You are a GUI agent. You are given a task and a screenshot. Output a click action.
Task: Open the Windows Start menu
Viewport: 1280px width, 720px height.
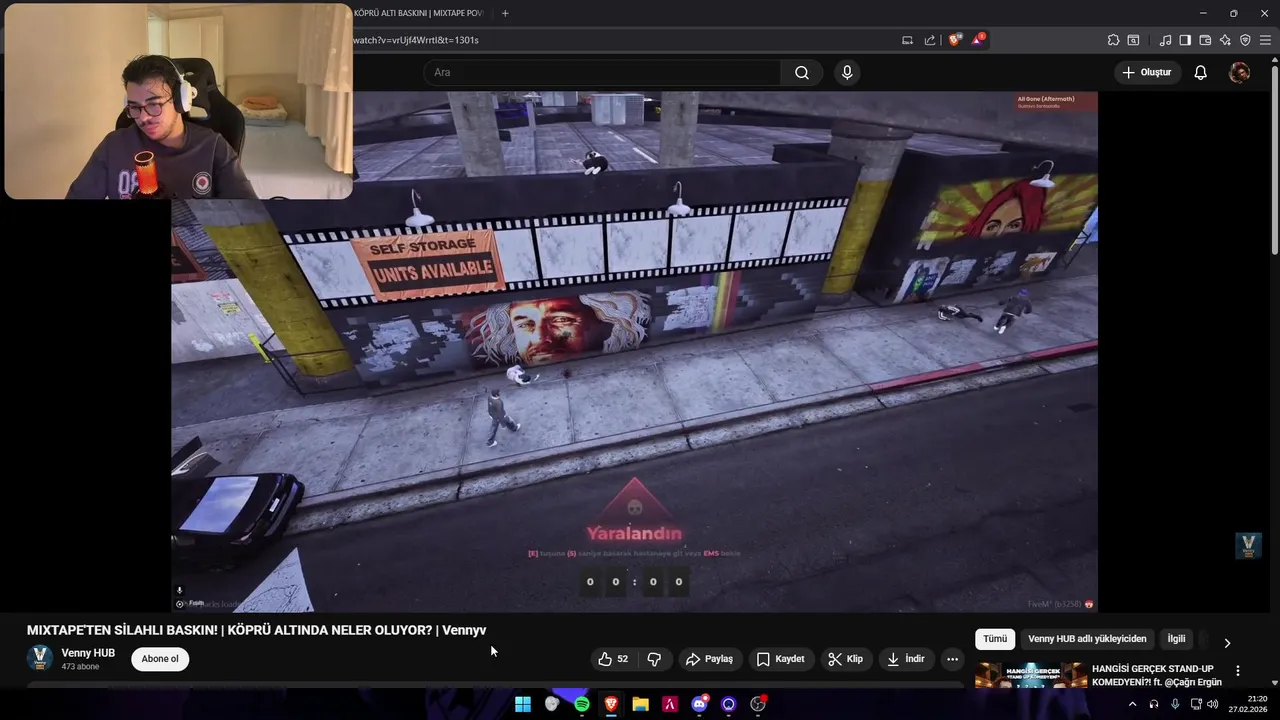[523, 704]
